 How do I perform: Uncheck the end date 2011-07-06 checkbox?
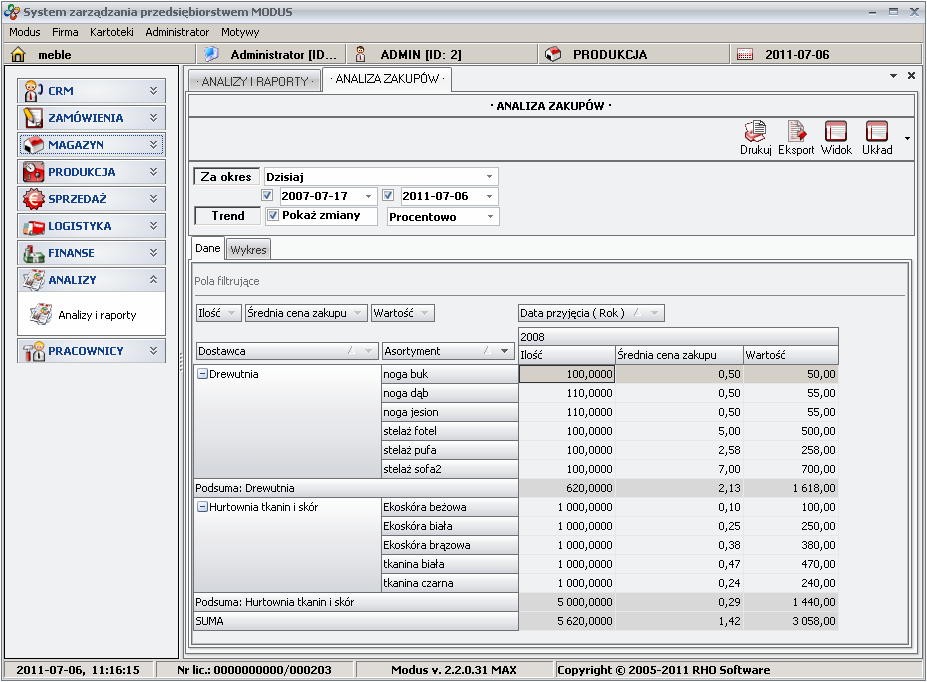click(x=388, y=196)
